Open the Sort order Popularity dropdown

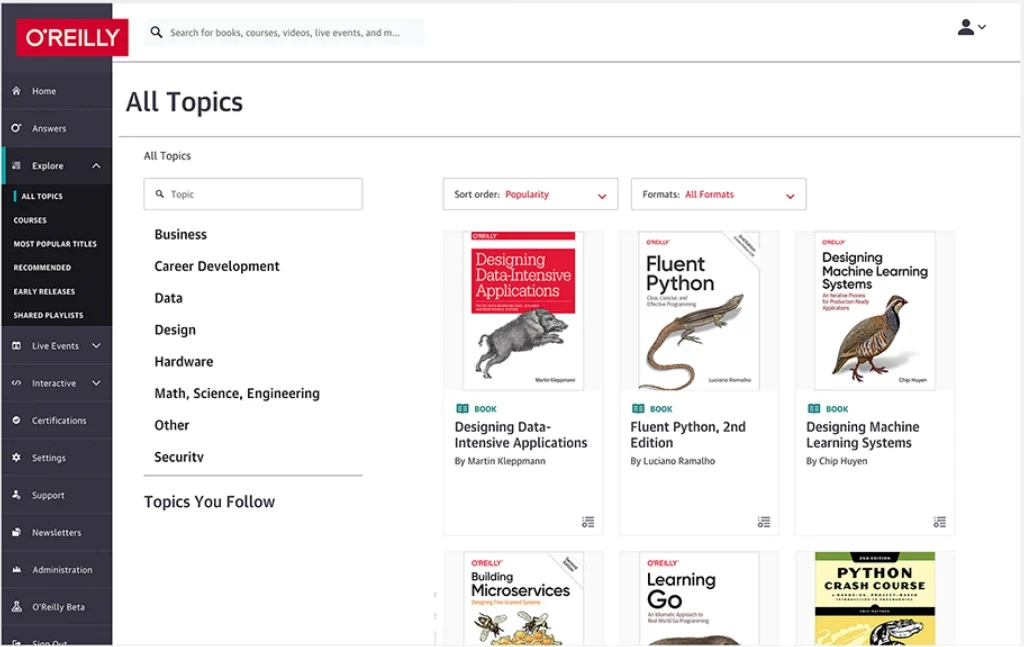click(530, 195)
